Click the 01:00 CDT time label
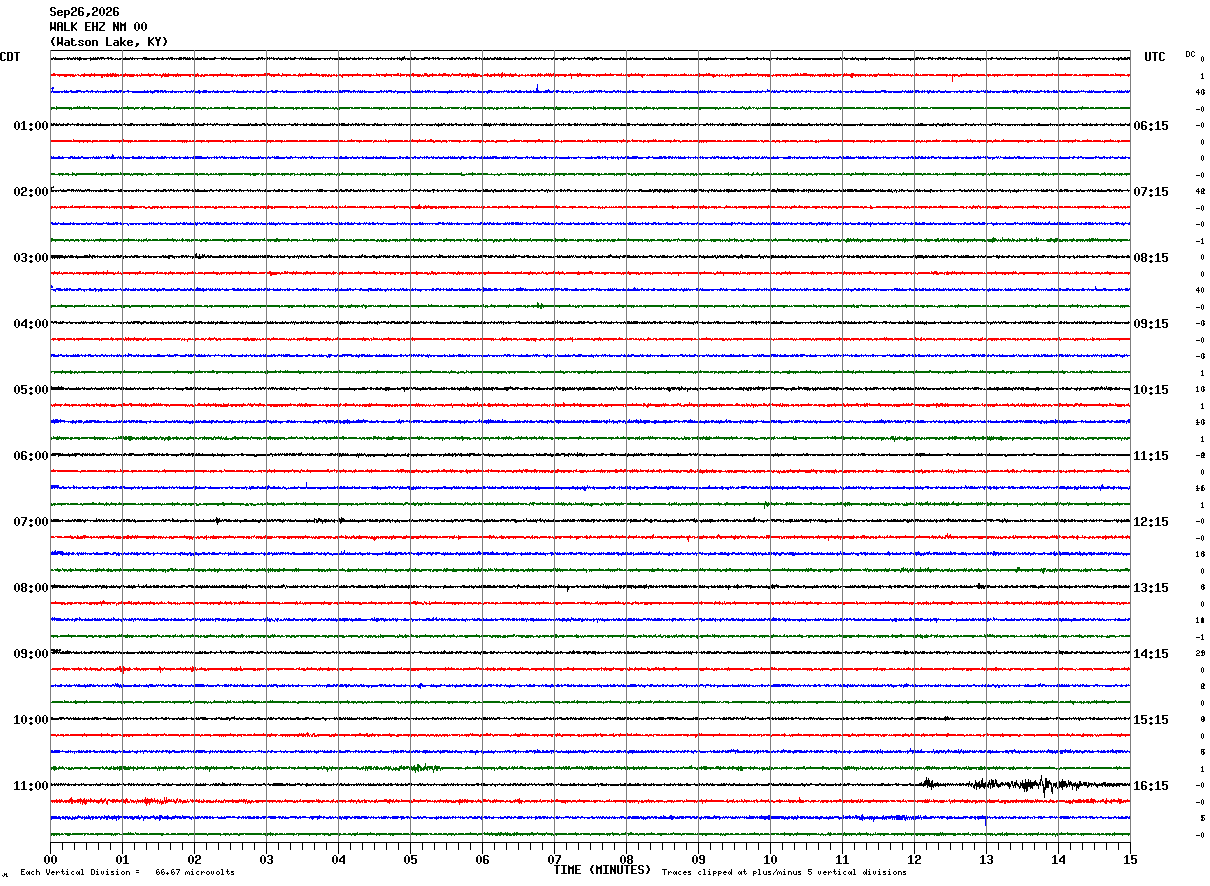This screenshot has width=1210, height=886. click(x=30, y=126)
